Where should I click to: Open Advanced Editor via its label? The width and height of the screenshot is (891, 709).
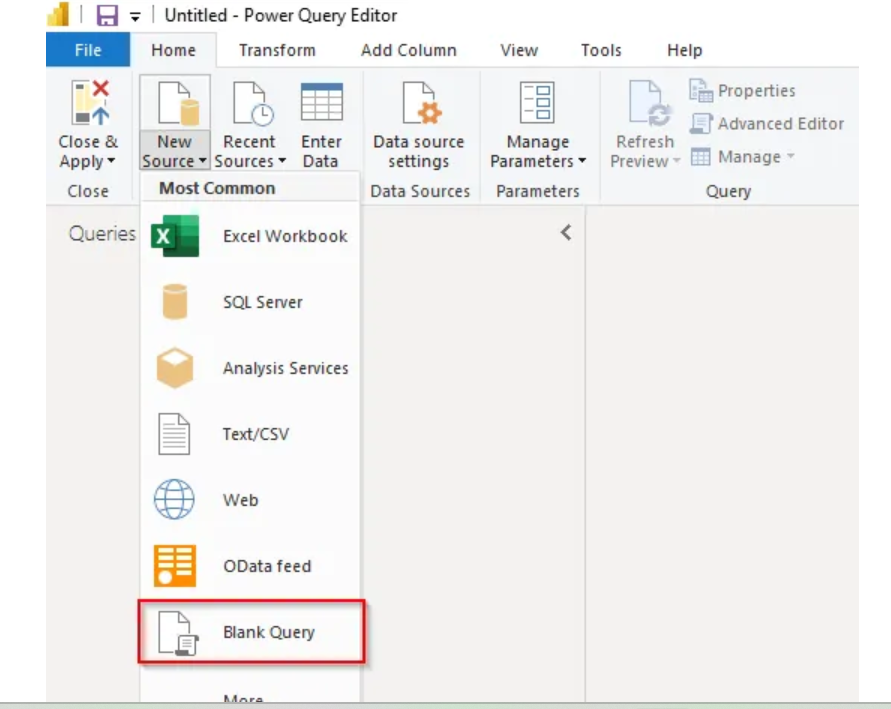click(781, 124)
